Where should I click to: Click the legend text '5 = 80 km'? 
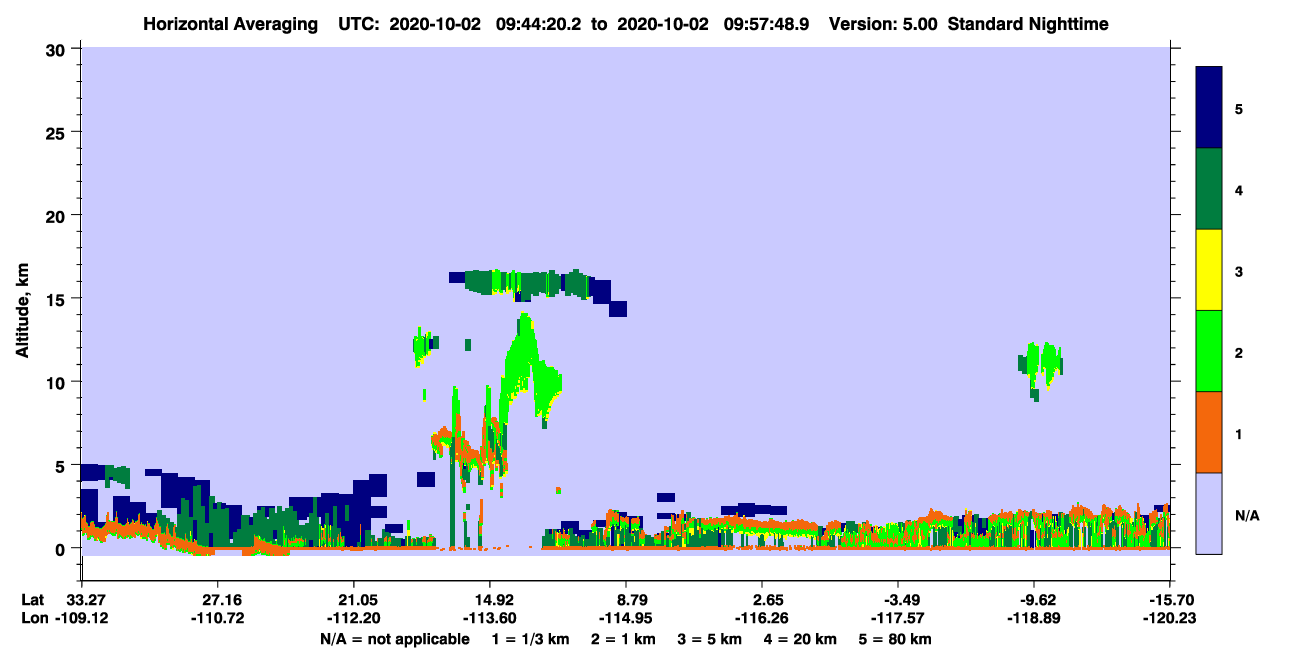pyautogui.click(x=896, y=639)
